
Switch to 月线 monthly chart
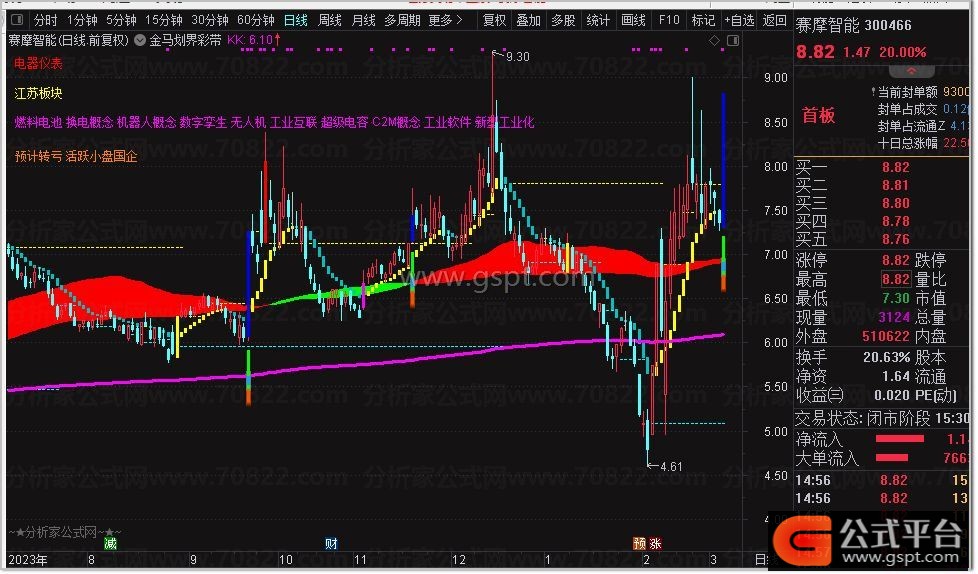[364, 20]
